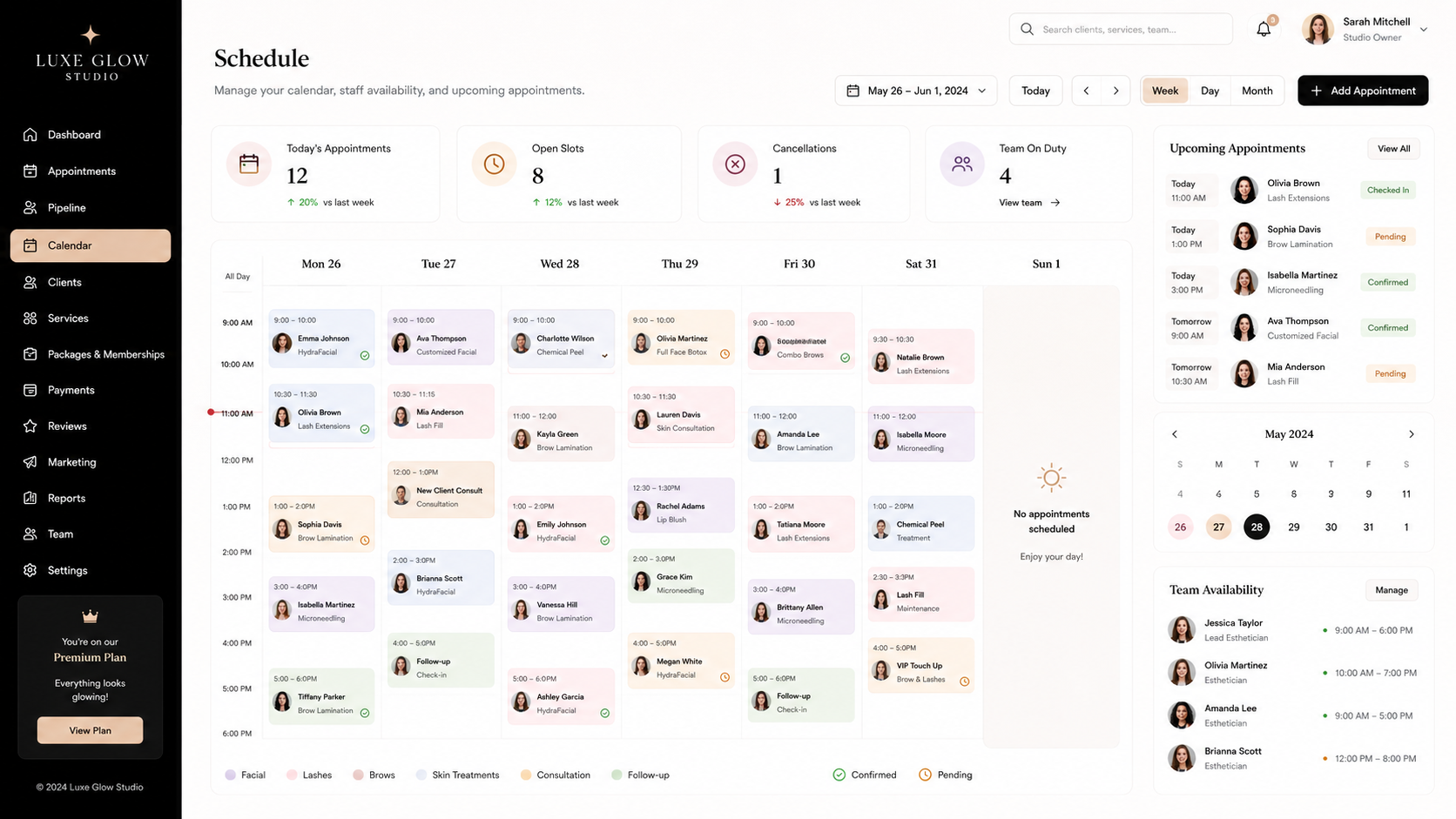Click the Today's Appointments calendar icon
The width and height of the screenshot is (1456, 819).
tap(249, 164)
